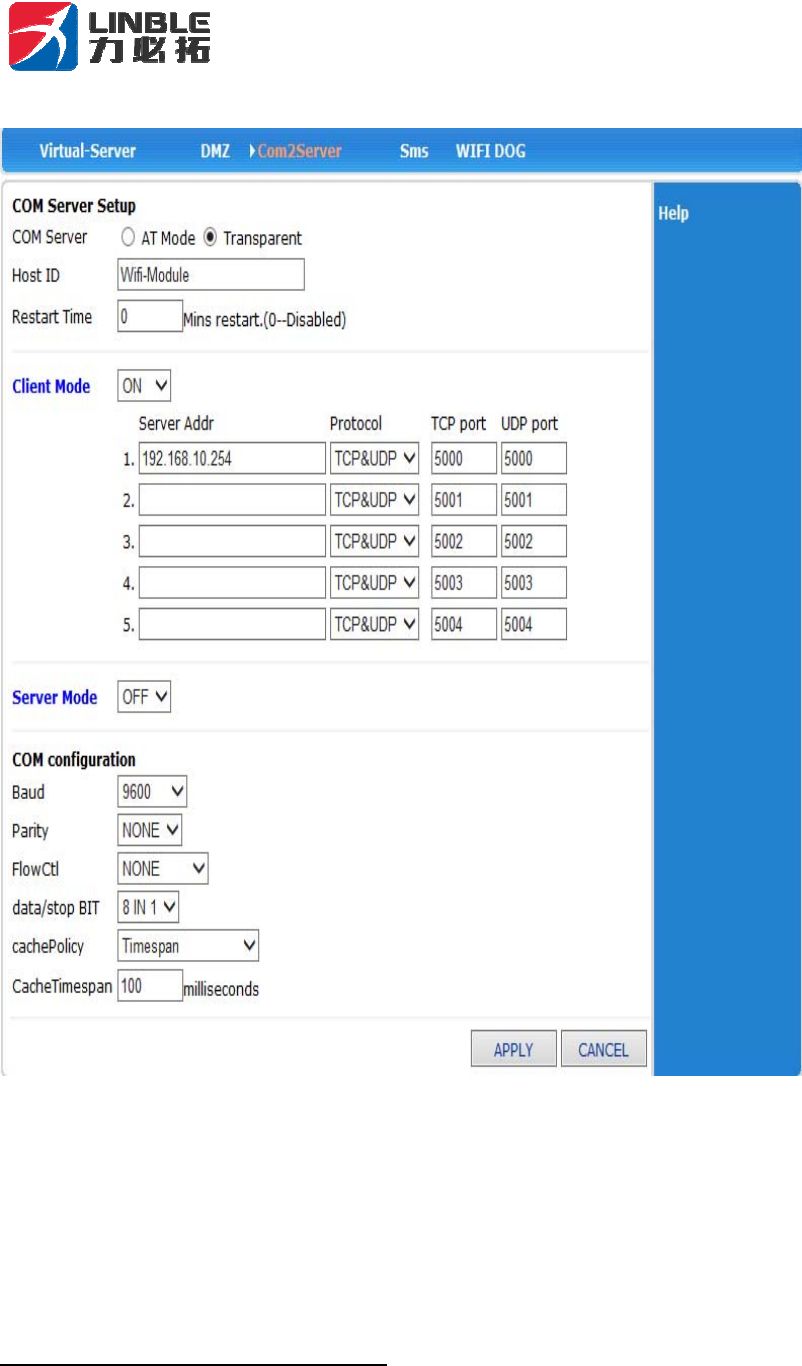
Task: Open the Server Mode dropdown
Action: 145,697
